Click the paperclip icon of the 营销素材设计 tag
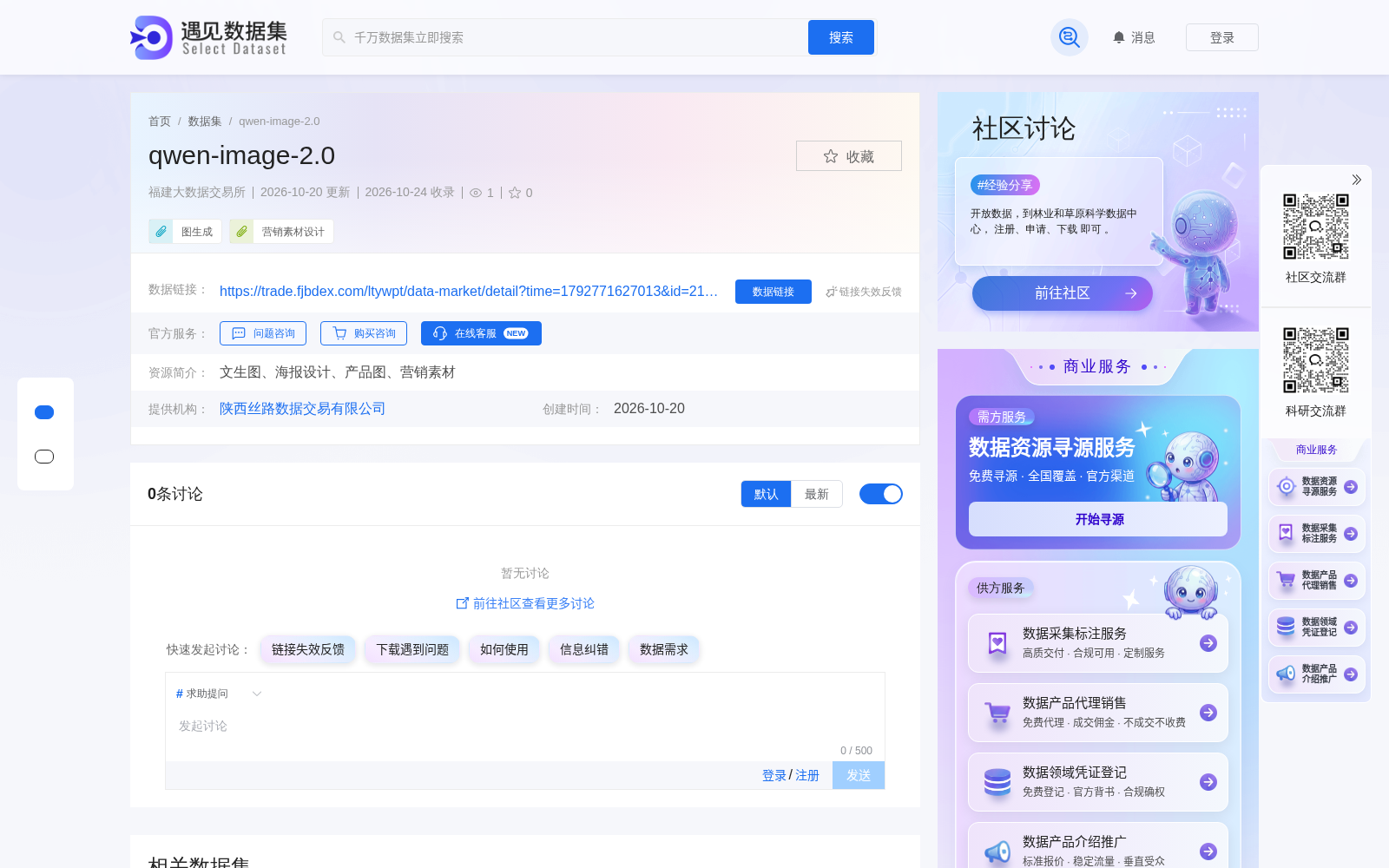This screenshot has height=868, width=1389. [x=241, y=232]
